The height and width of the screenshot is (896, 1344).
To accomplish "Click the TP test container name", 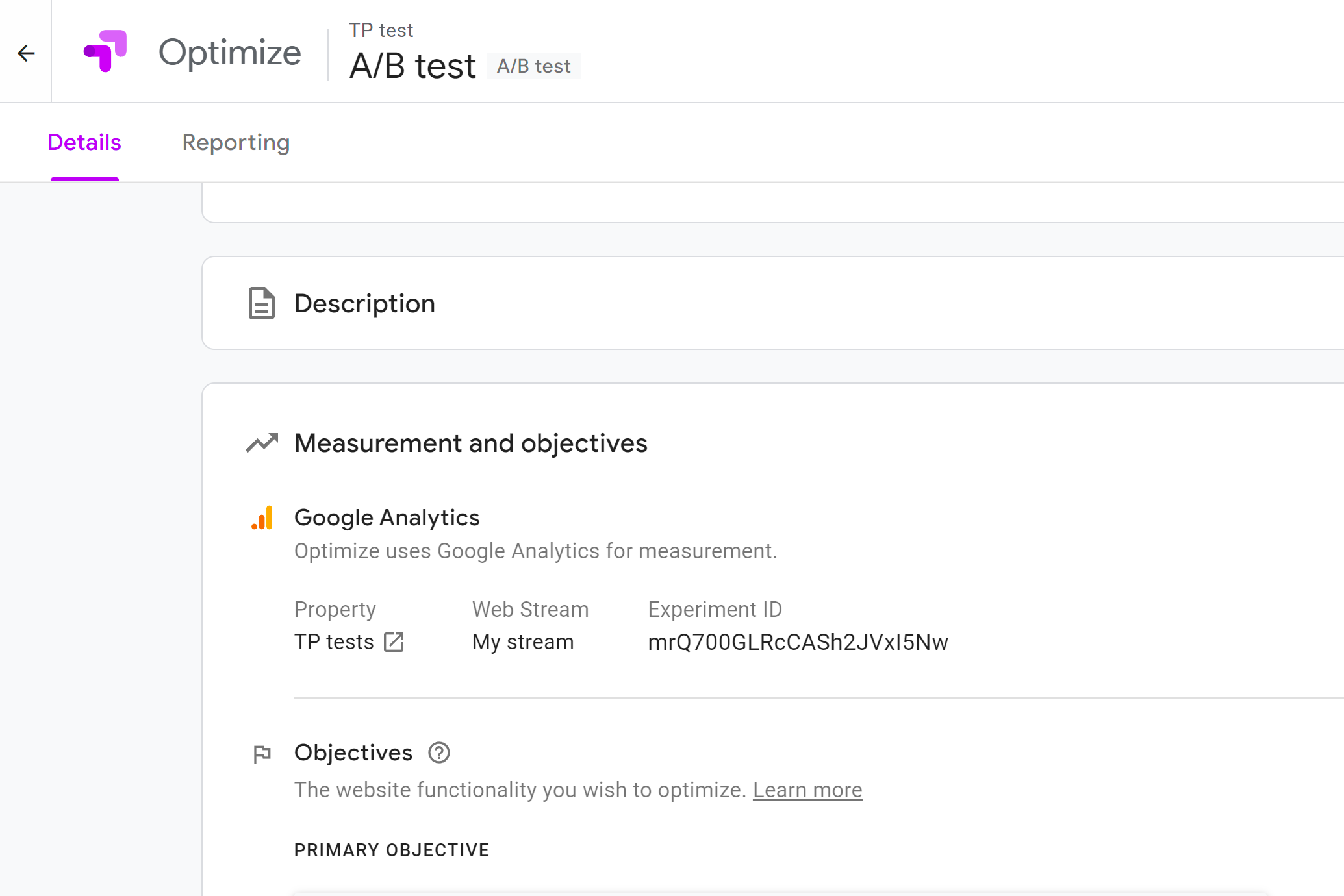I will coord(381,30).
